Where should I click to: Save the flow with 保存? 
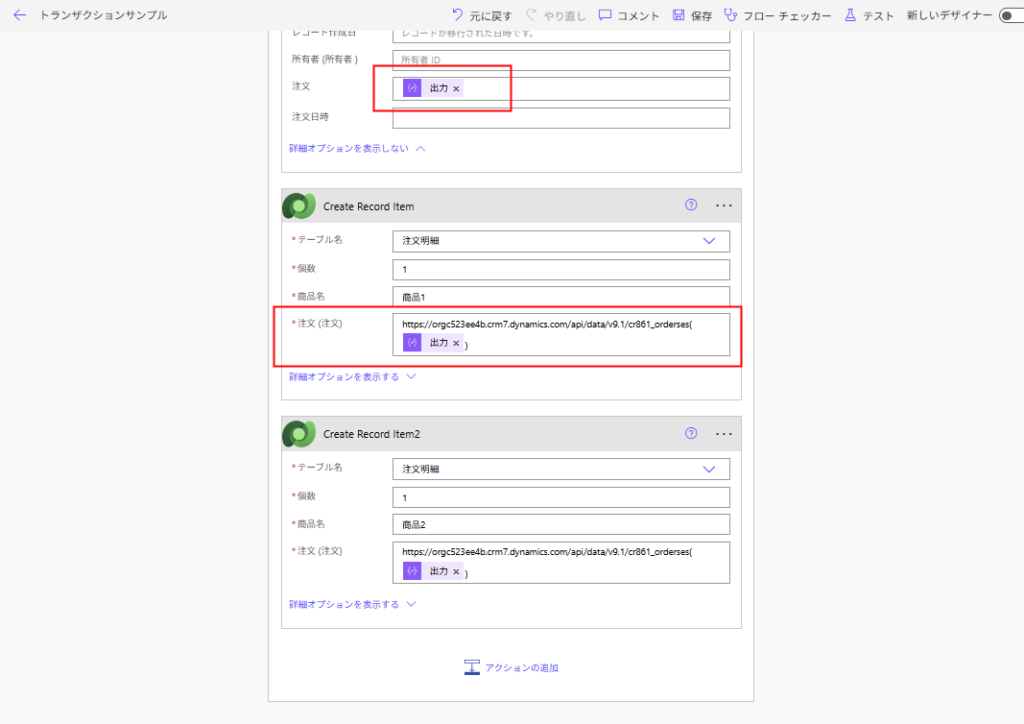click(692, 15)
